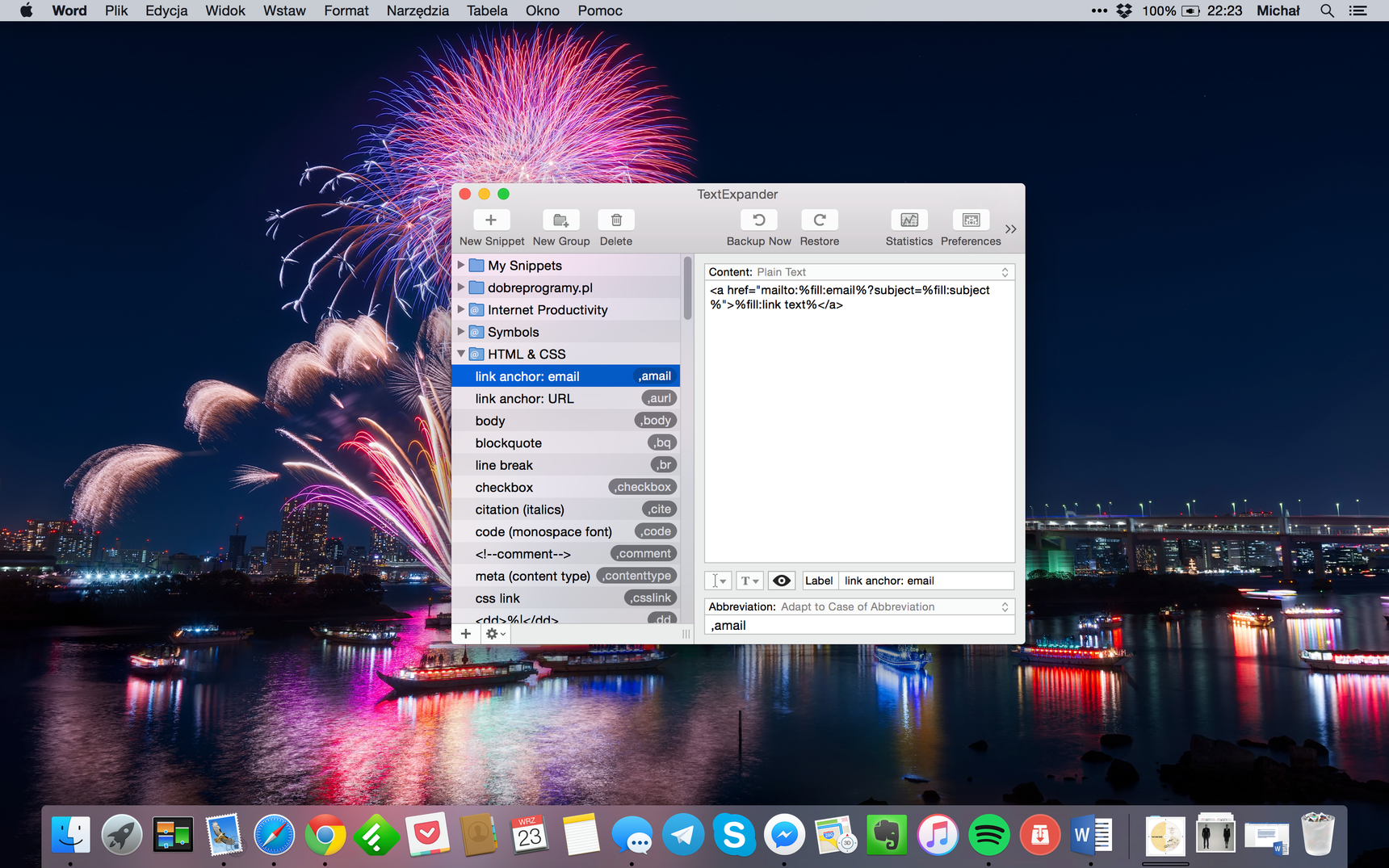The image size is (1389, 868).
Task: Click the New Snippet toolbar button
Action: (x=491, y=220)
